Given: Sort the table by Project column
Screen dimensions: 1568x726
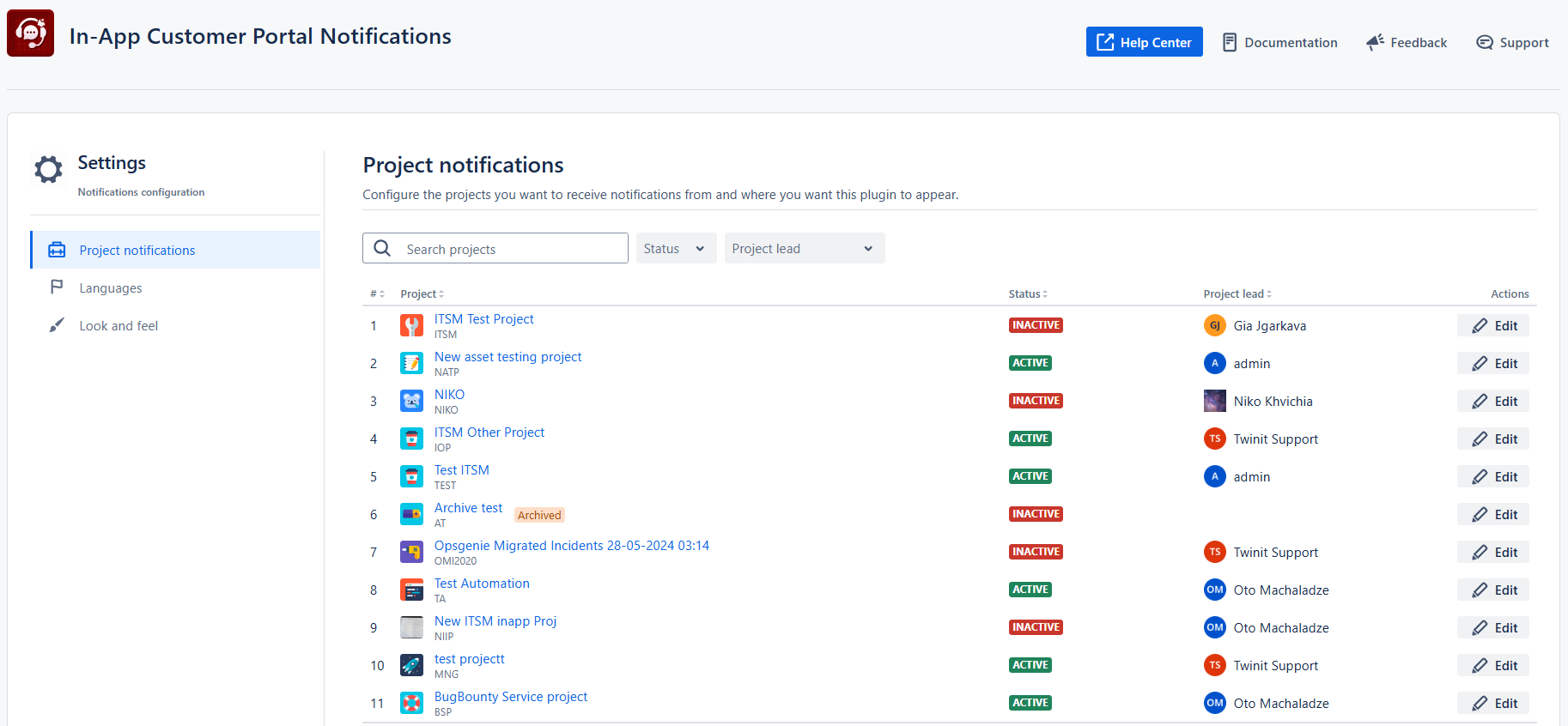Looking at the screenshot, I should 422,293.
